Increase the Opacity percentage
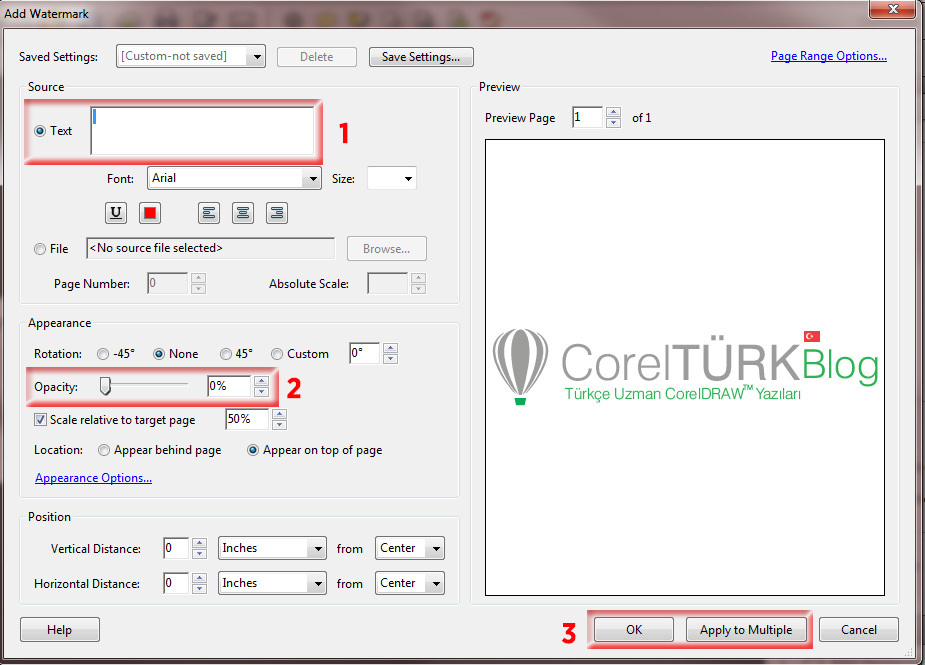 pos(261,381)
